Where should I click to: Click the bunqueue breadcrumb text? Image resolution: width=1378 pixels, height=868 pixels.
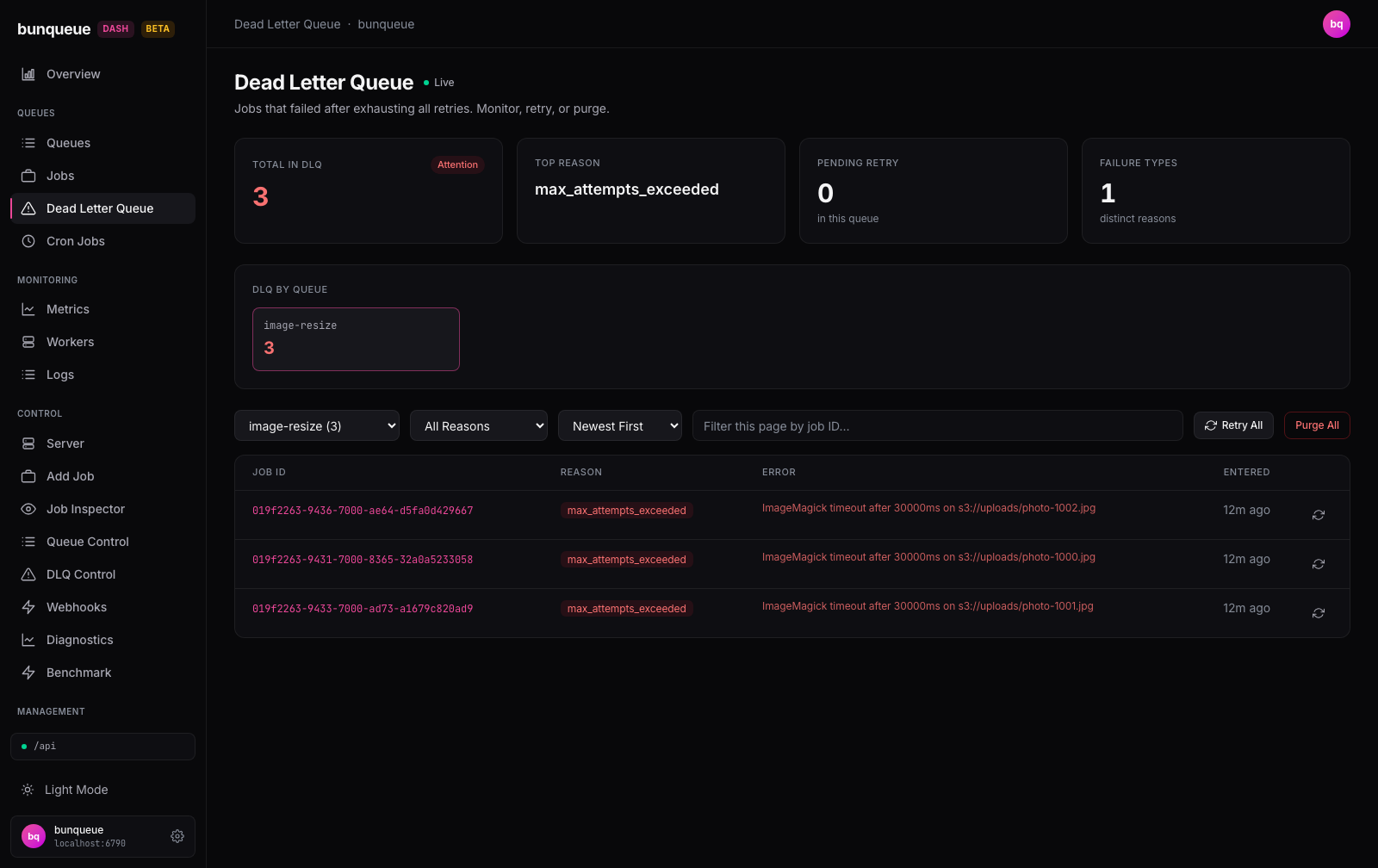click(386, 24)
